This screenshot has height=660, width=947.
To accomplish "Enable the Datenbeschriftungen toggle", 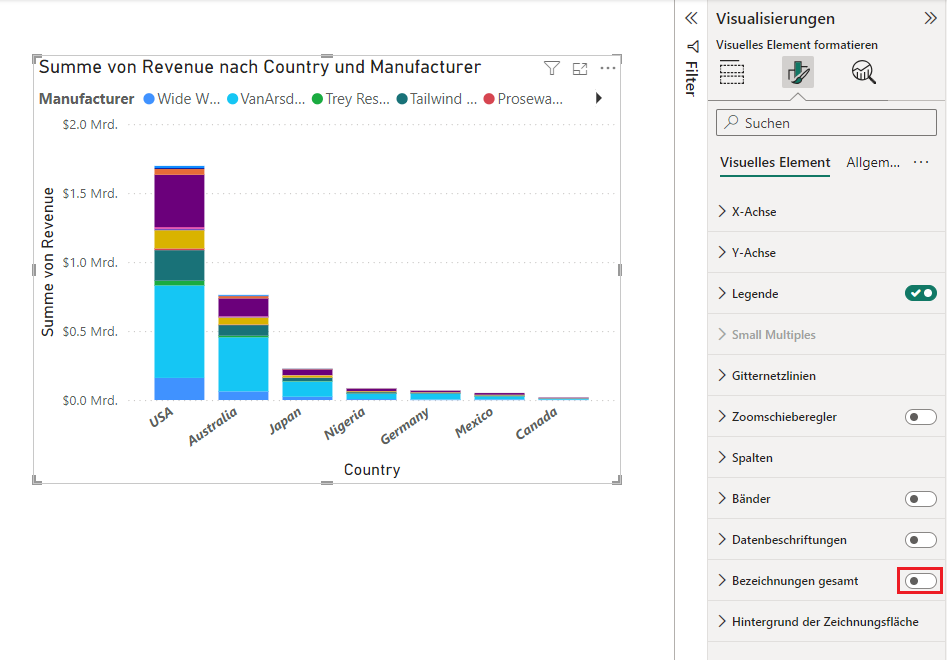I will tap(920, 540).
